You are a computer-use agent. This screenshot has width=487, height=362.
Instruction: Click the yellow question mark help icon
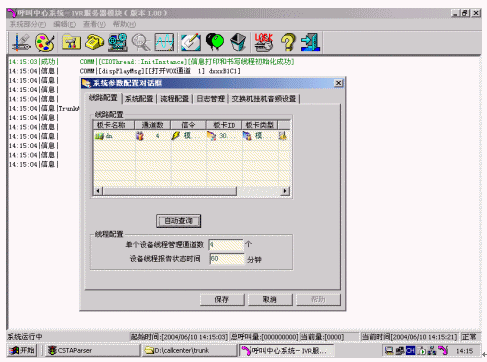click(x=288, y=42)
